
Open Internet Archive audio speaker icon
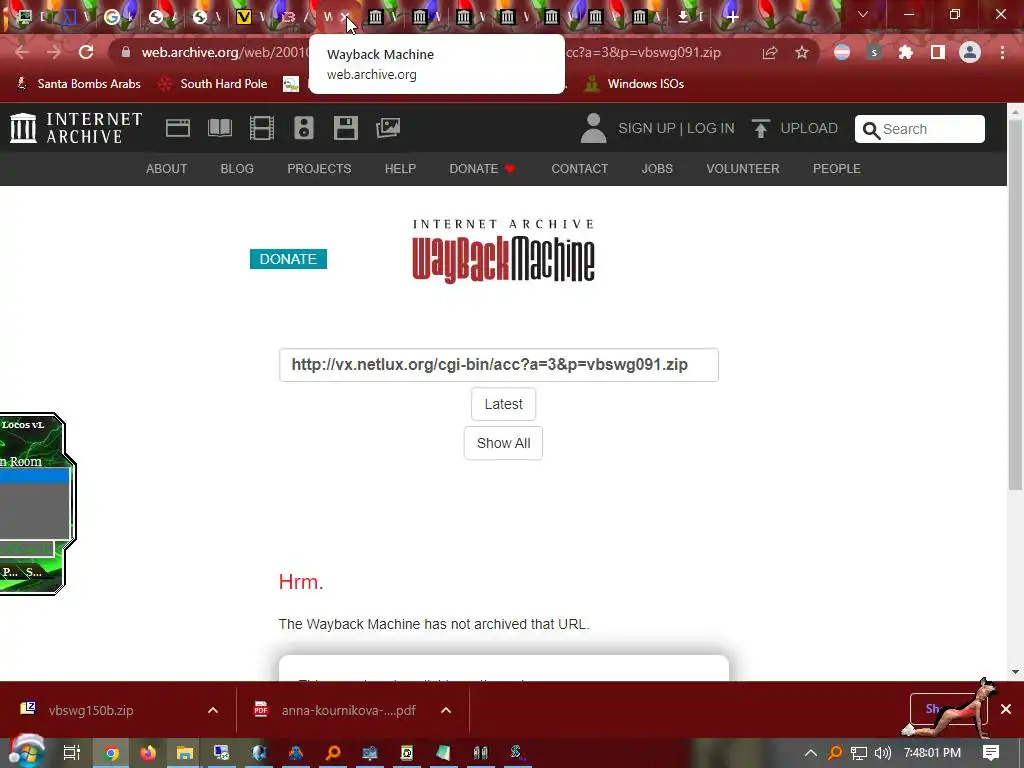coord(304,128)
